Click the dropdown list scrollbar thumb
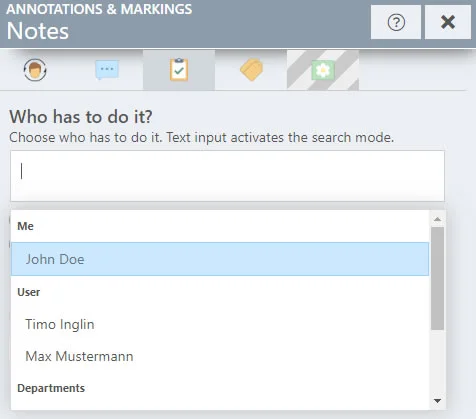 click(x=437, y=278)
